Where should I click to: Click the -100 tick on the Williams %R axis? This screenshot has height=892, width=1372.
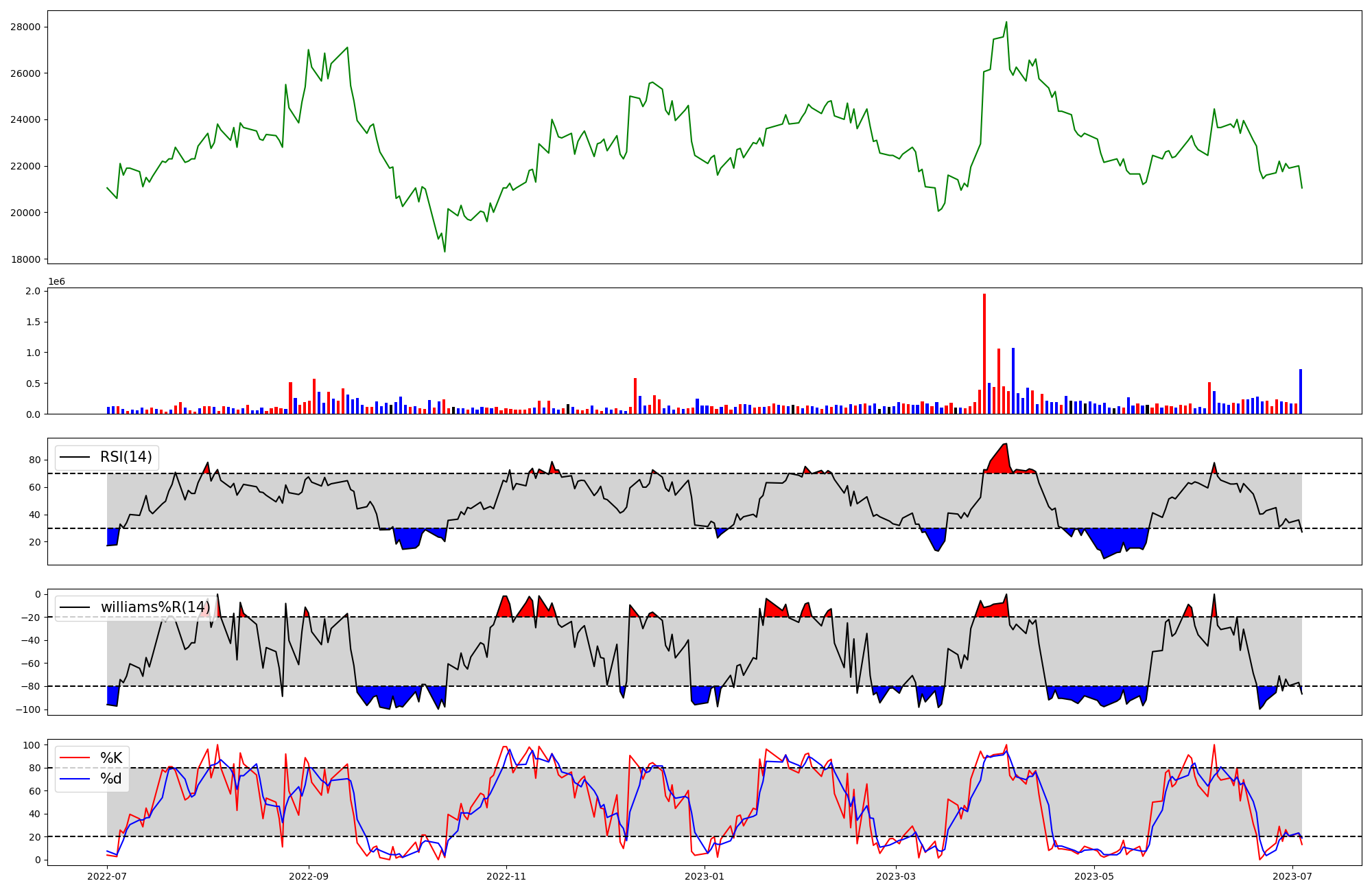[27, 709]
